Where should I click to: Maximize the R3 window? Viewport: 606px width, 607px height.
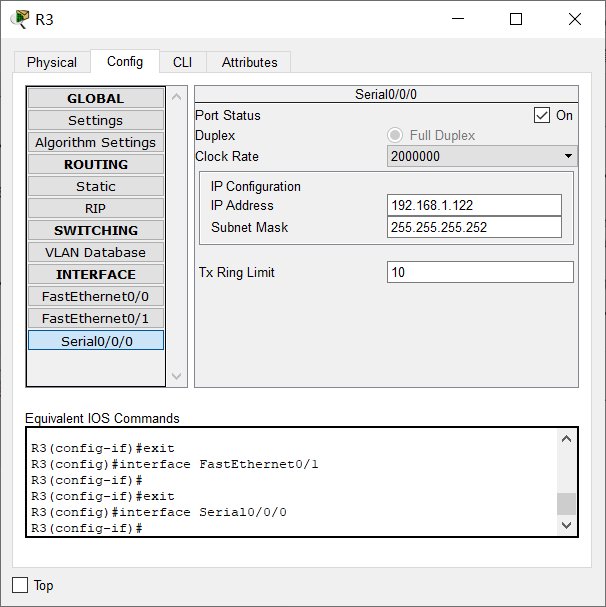pos(516,19)
